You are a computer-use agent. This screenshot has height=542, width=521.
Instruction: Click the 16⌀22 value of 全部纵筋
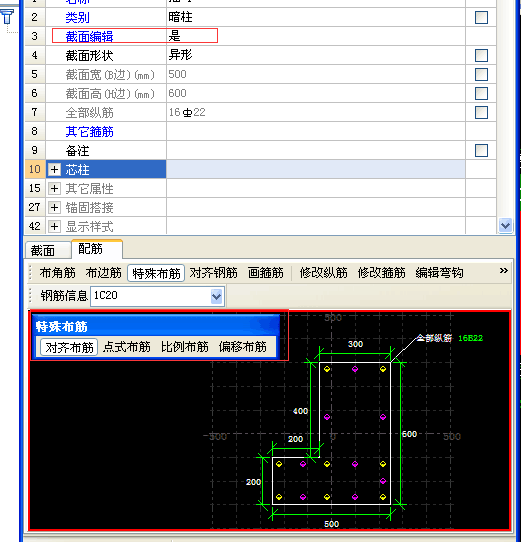(x=187, y=112)
